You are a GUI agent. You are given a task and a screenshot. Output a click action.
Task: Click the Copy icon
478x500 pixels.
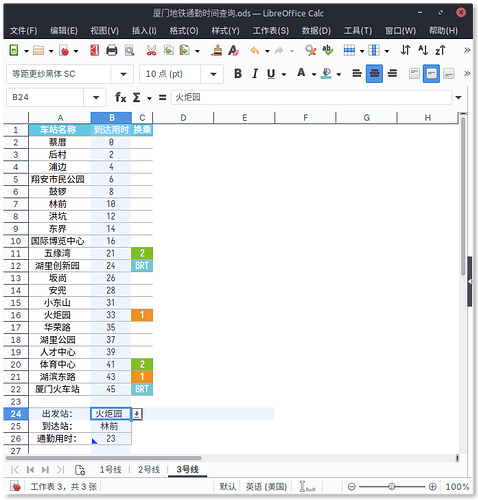pyautogui.click(x=169, y=50)
